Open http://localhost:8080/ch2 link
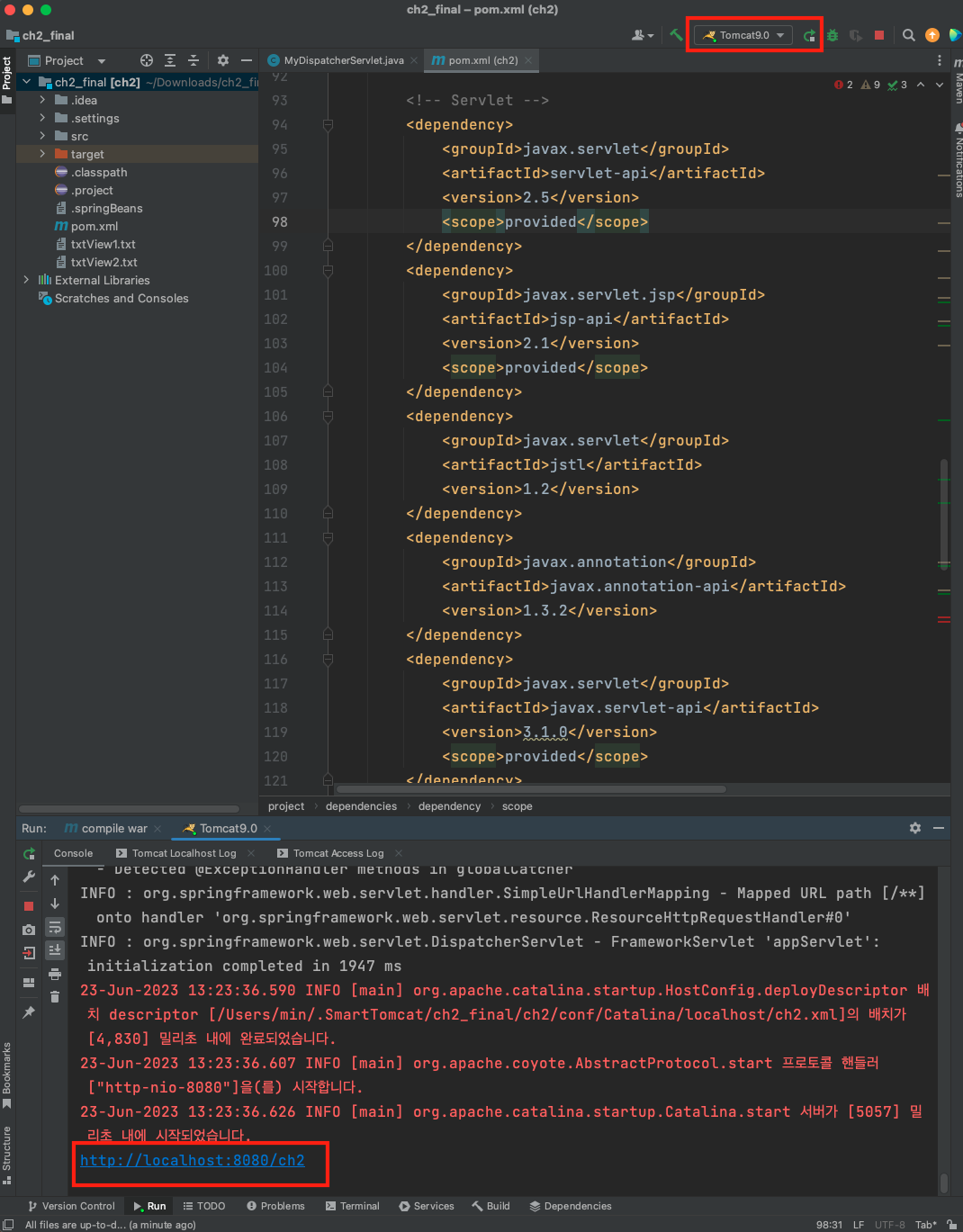The image size is (963, 1232). click(x=193, y=1160)
